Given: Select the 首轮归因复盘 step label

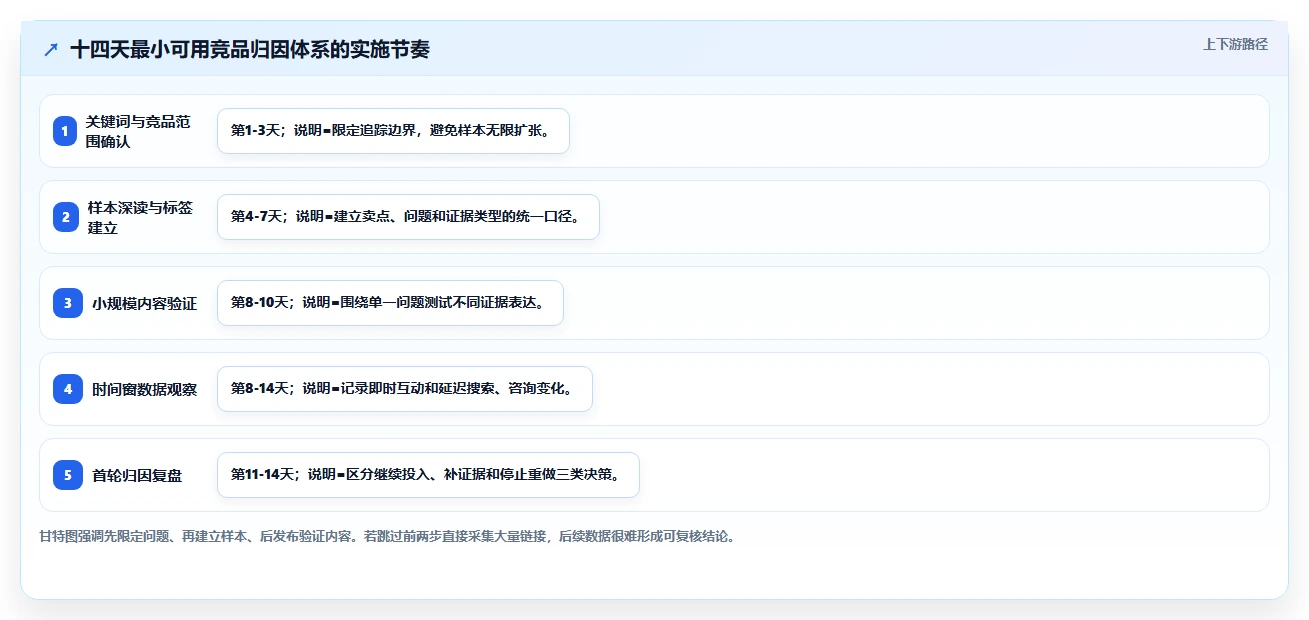Looking at the screenshot, I should [138, 475].
